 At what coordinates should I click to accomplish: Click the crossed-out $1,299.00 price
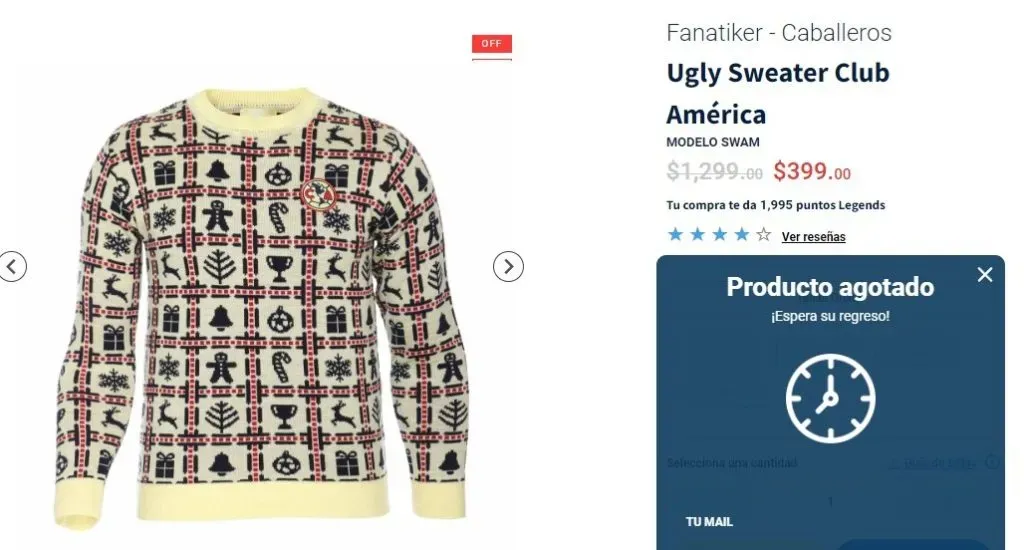pos(714,171)
